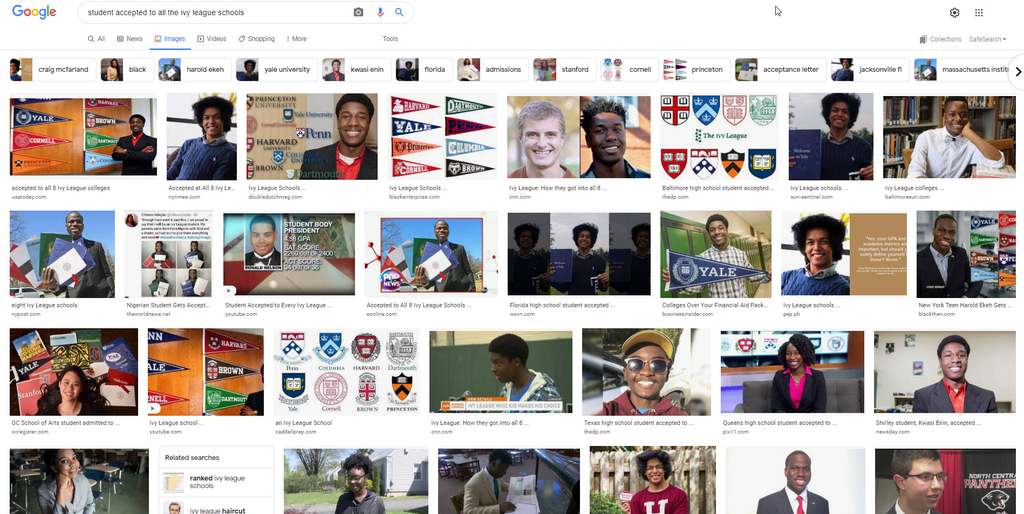Open the businessinsider.com Yale pennant image
This screenshot has height=514, width=1024.
(716, 254)
